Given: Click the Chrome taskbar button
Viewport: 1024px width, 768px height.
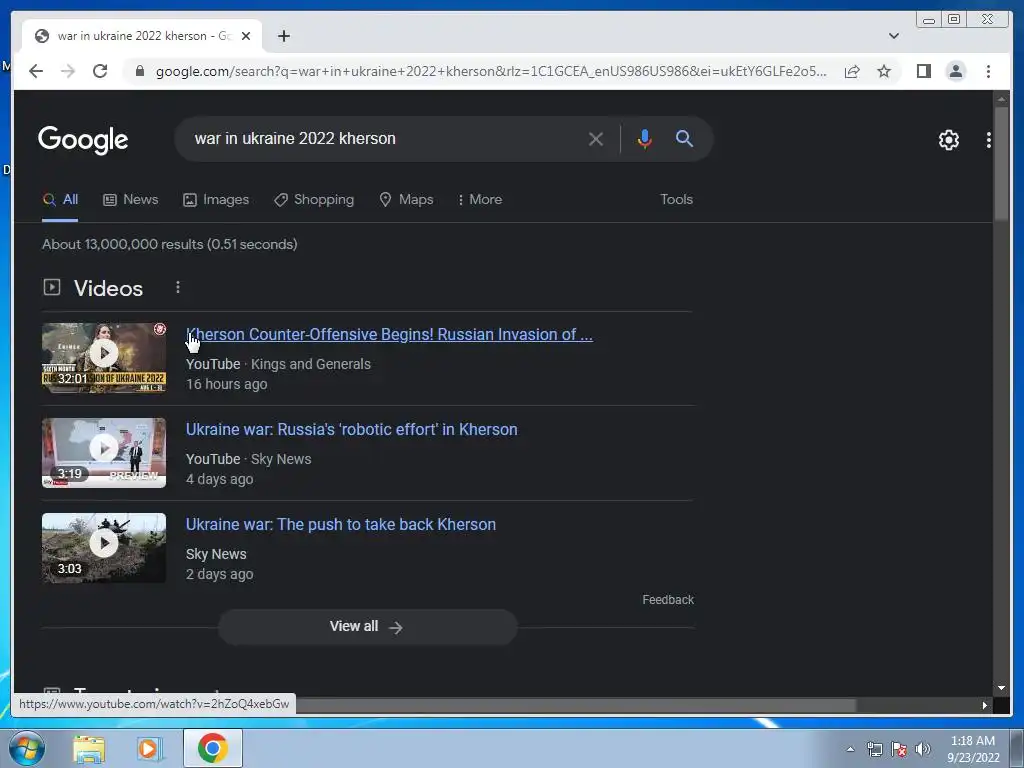Looking at the screenshot, I should point(213,748).
